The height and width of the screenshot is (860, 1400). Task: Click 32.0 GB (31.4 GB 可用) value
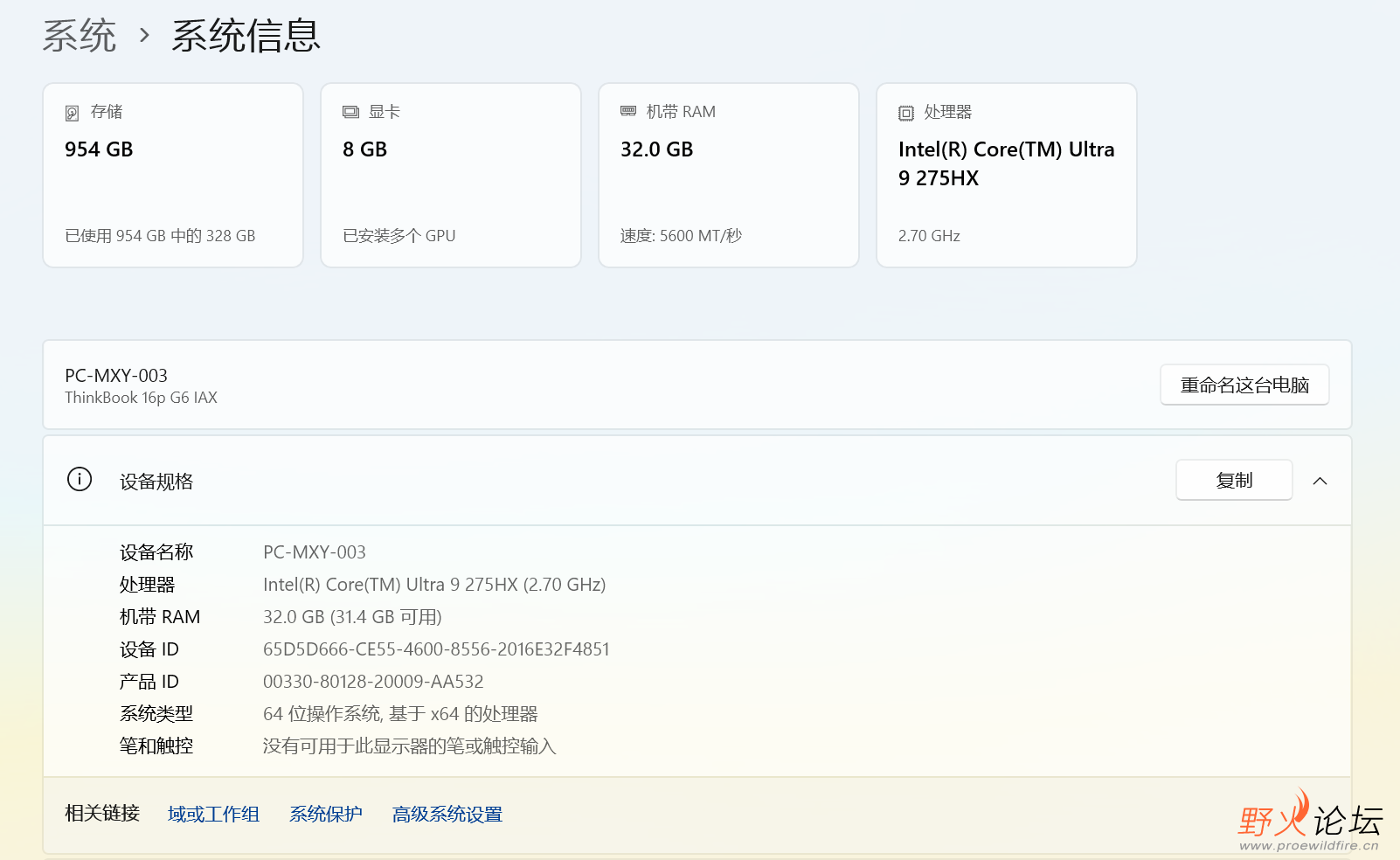pyautogui.click(x=352, y=617)
